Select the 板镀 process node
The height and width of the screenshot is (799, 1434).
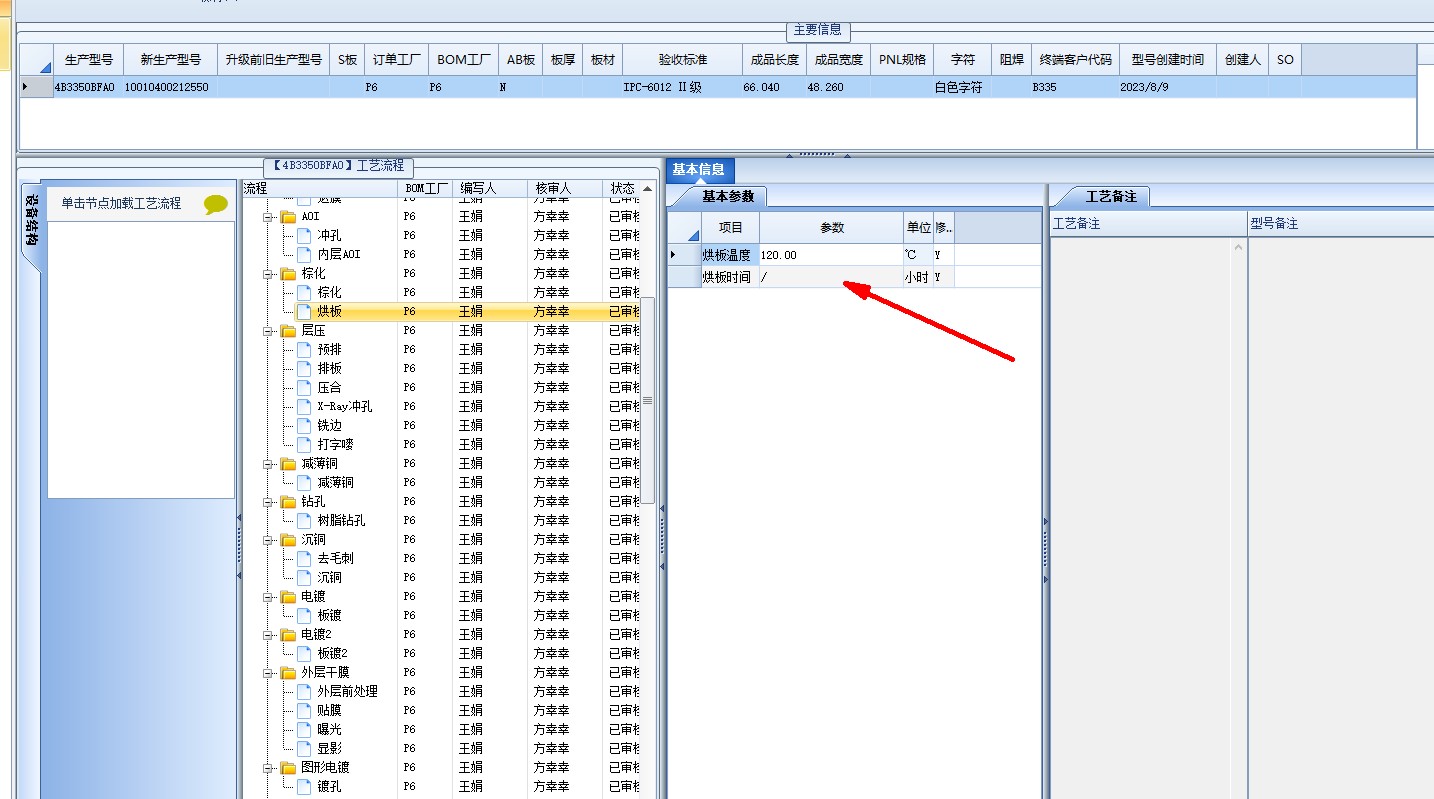(329, 615)
